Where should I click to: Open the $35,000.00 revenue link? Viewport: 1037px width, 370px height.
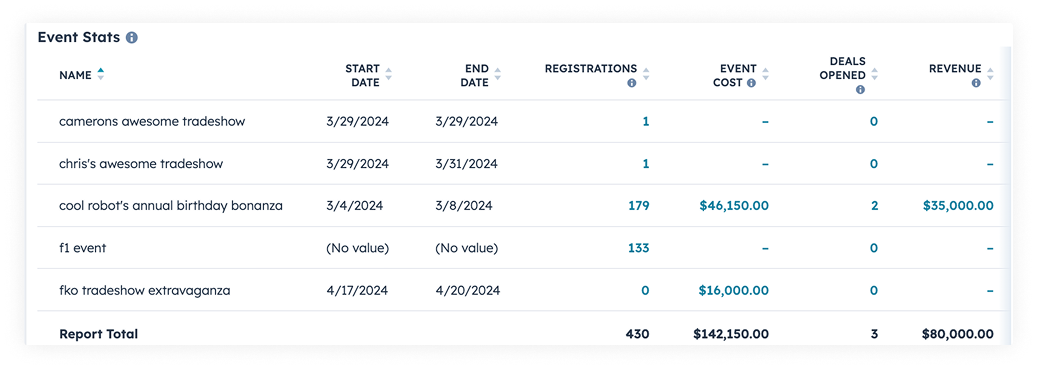958,206
